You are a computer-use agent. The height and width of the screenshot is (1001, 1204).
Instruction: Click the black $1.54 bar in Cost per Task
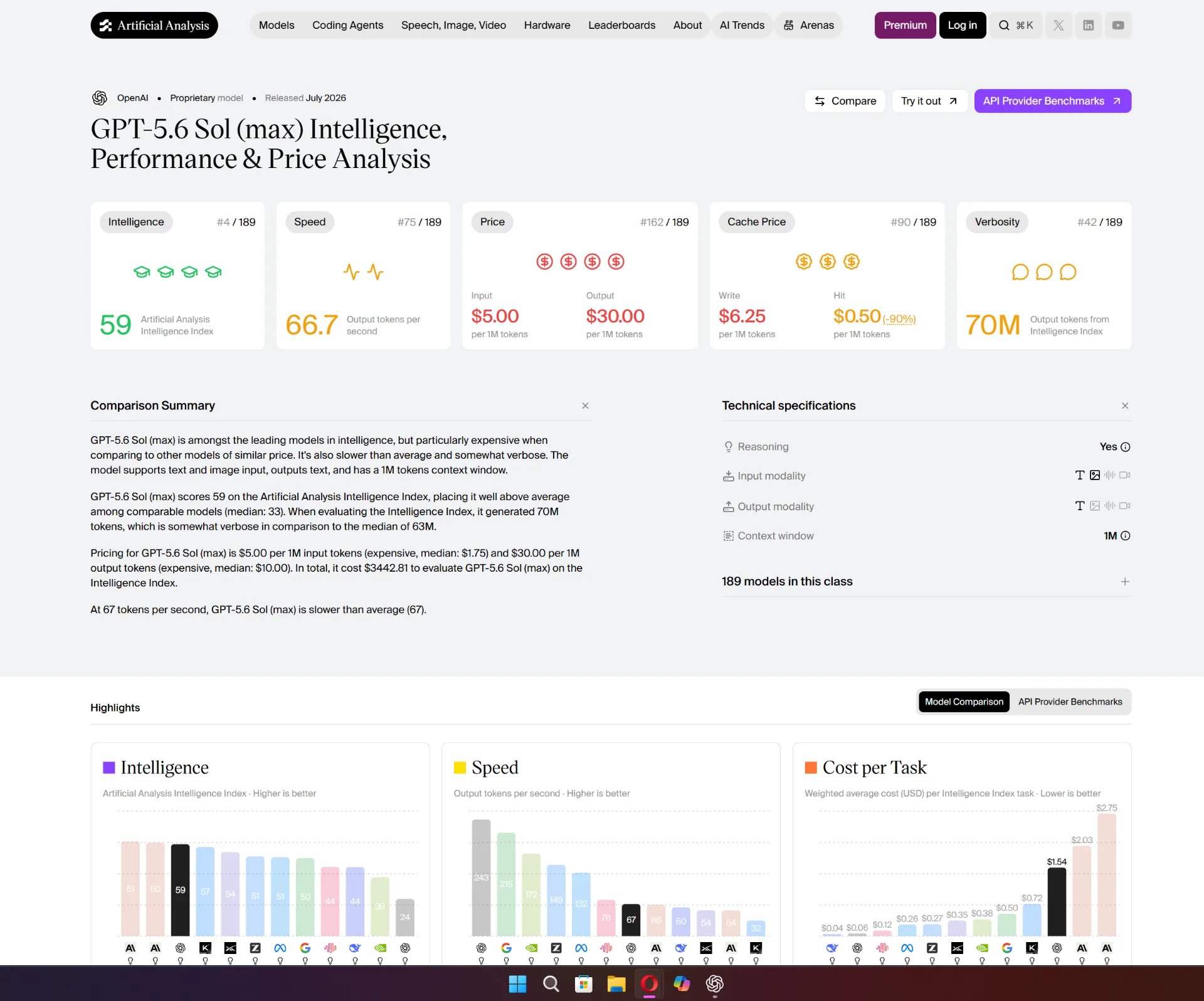click(x=1057, y=902)
